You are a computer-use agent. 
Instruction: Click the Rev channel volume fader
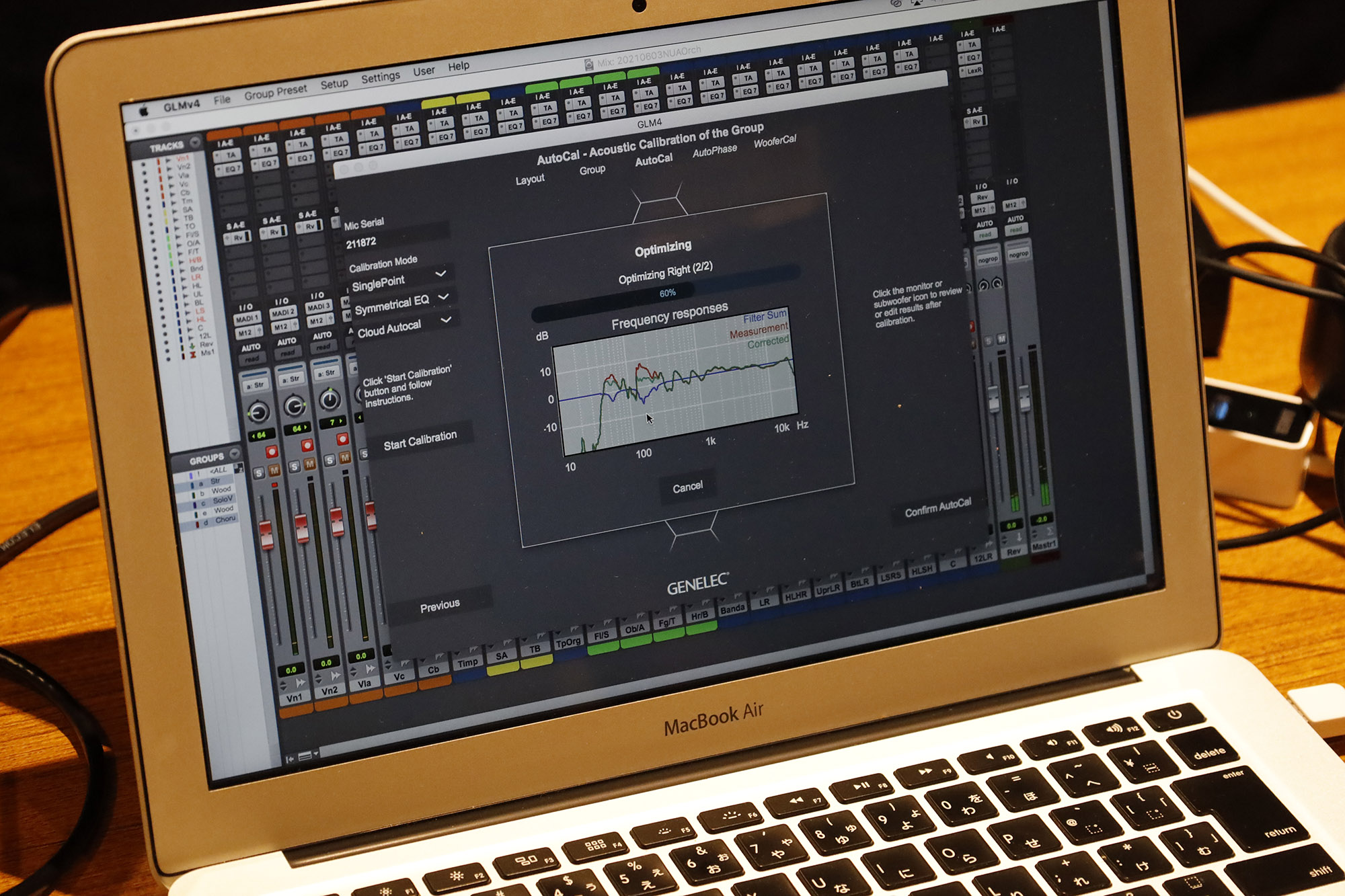[994, 401]
